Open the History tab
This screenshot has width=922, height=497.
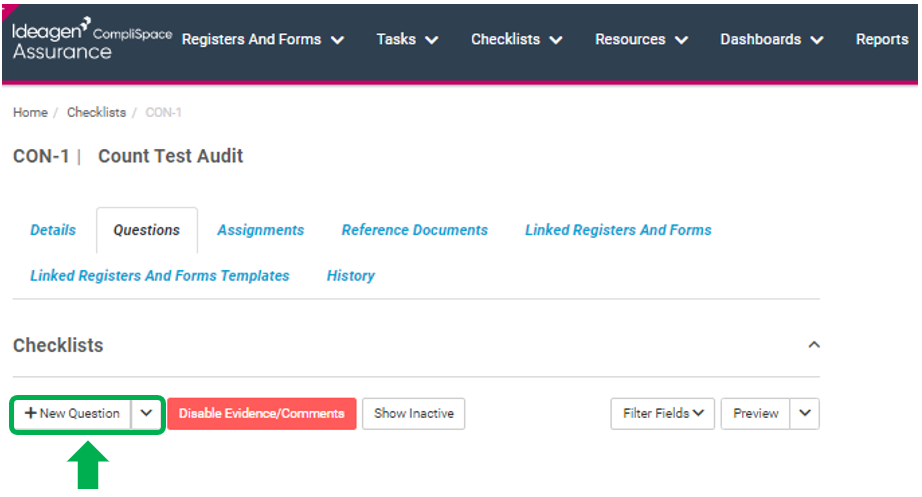click(350, 276)
